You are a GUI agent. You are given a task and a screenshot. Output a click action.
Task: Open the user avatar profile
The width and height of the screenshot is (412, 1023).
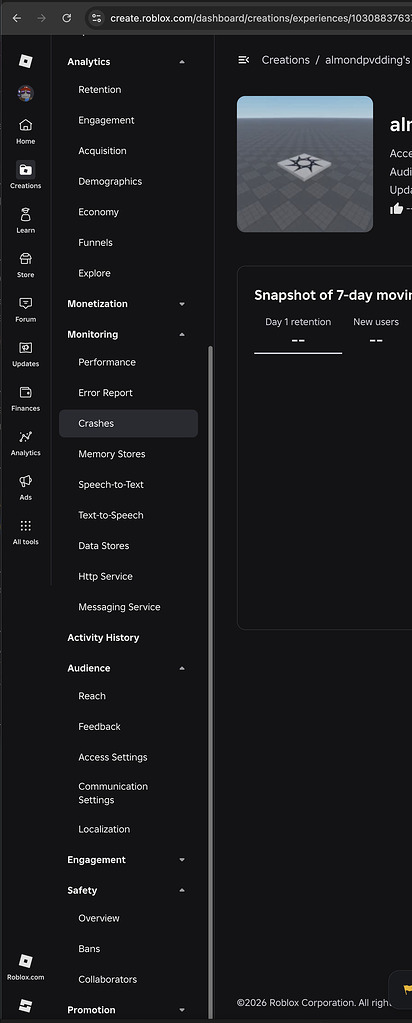tap(25, 93)
